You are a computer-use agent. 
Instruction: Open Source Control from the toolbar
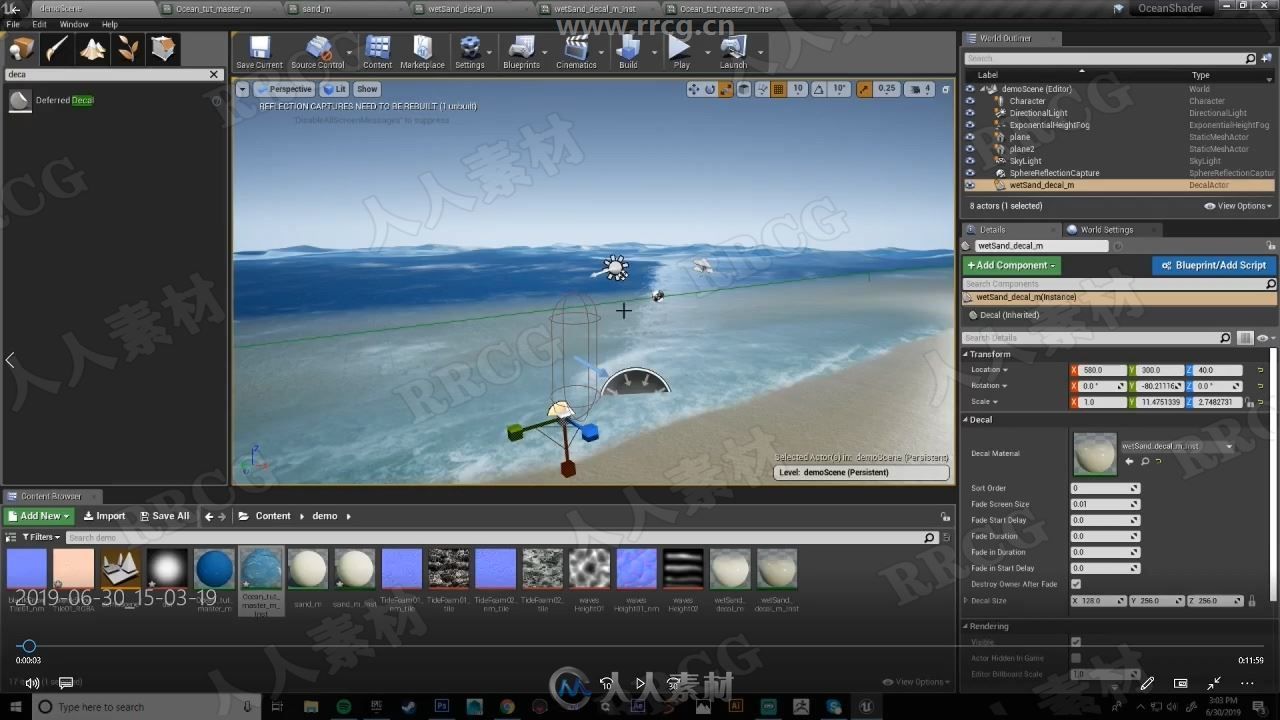(317, 52)
